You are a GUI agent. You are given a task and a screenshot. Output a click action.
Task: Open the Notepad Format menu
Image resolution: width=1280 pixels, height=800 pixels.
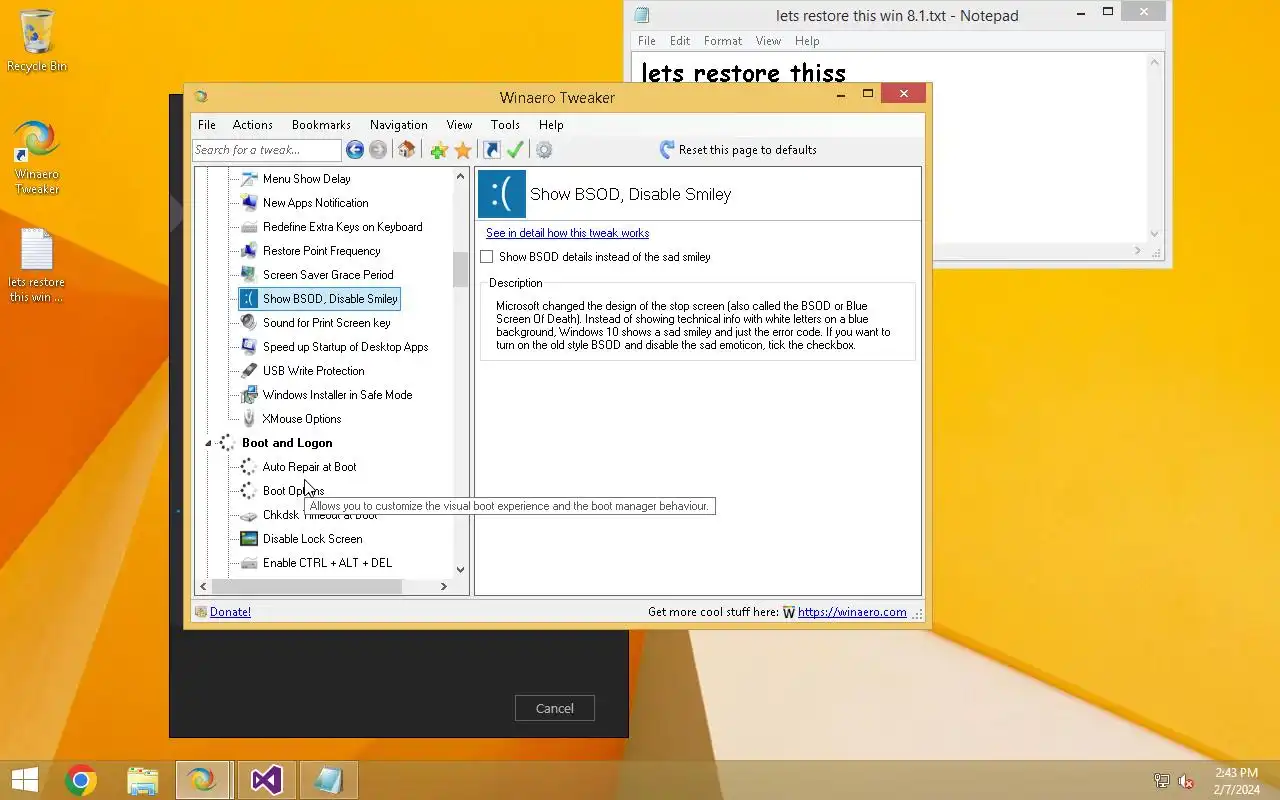pos(723,41)
